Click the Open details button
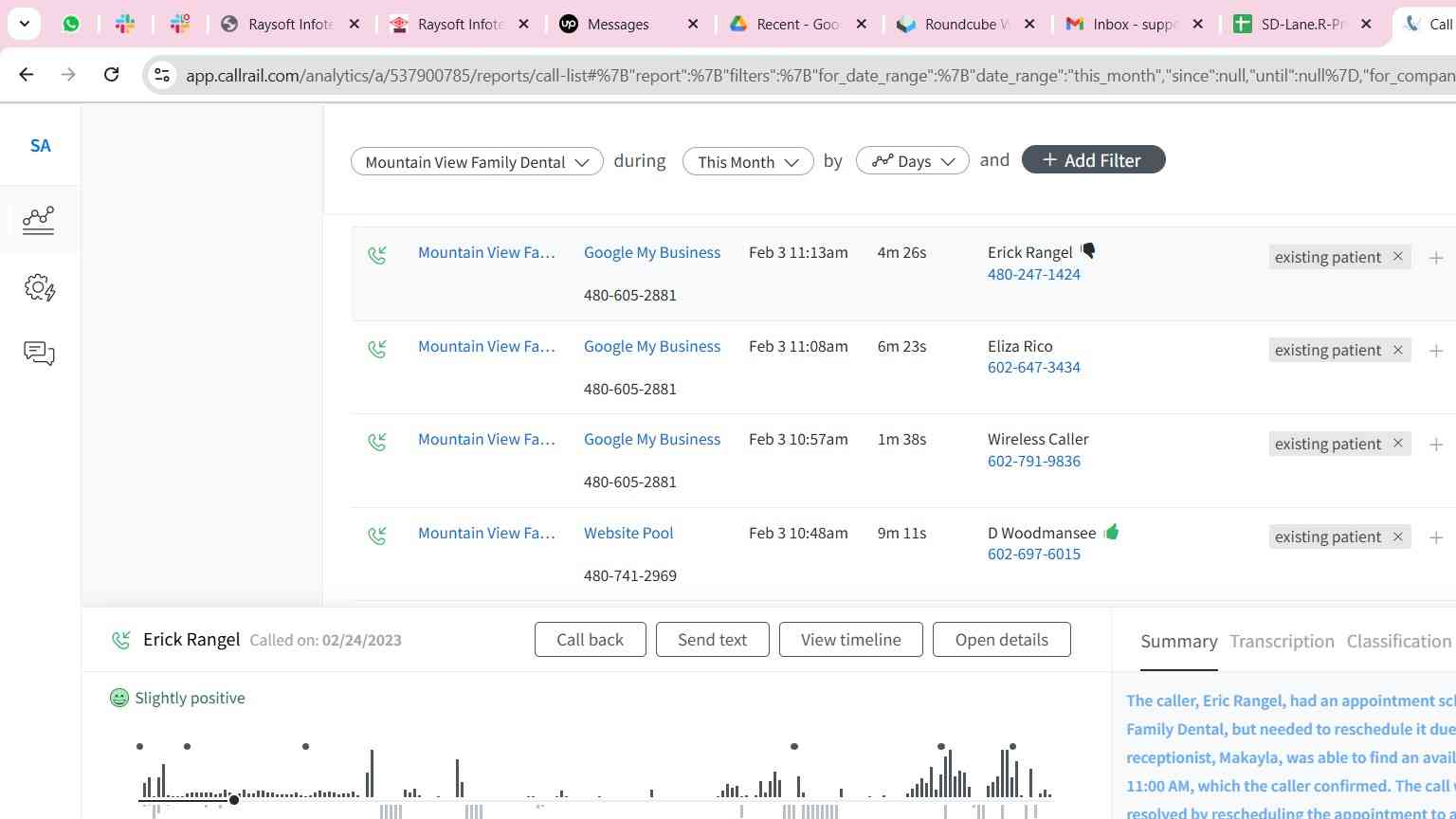 tap(1001, 639)
